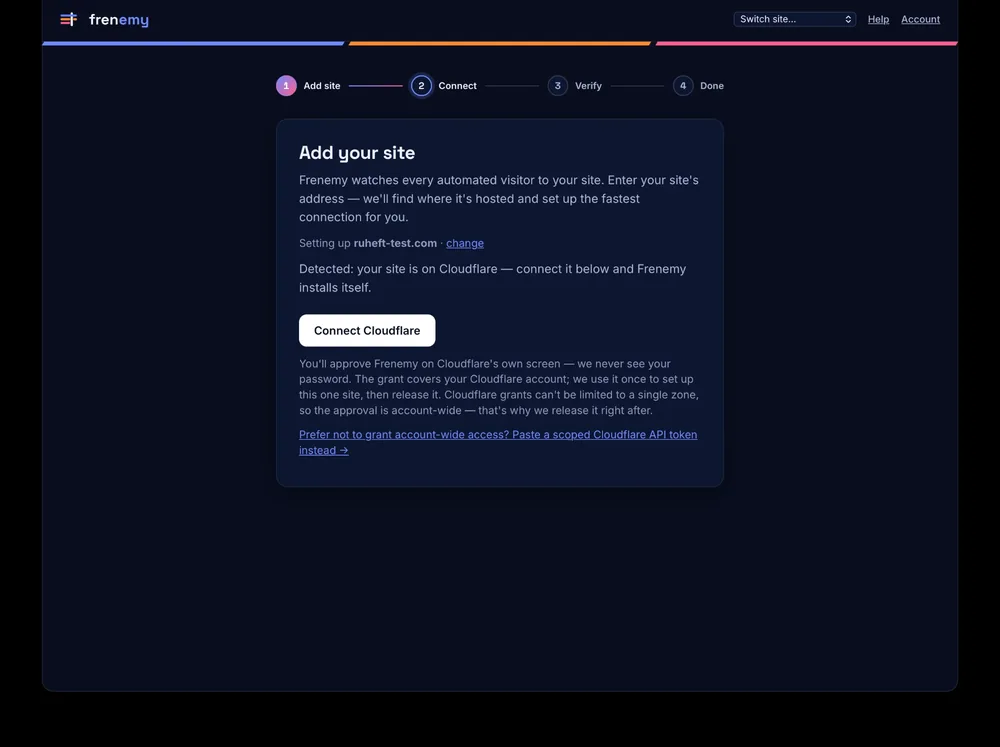This screenshot has height=747, width=1000.
Task: Open the Switch site dropdown
Action: point(795,19)
